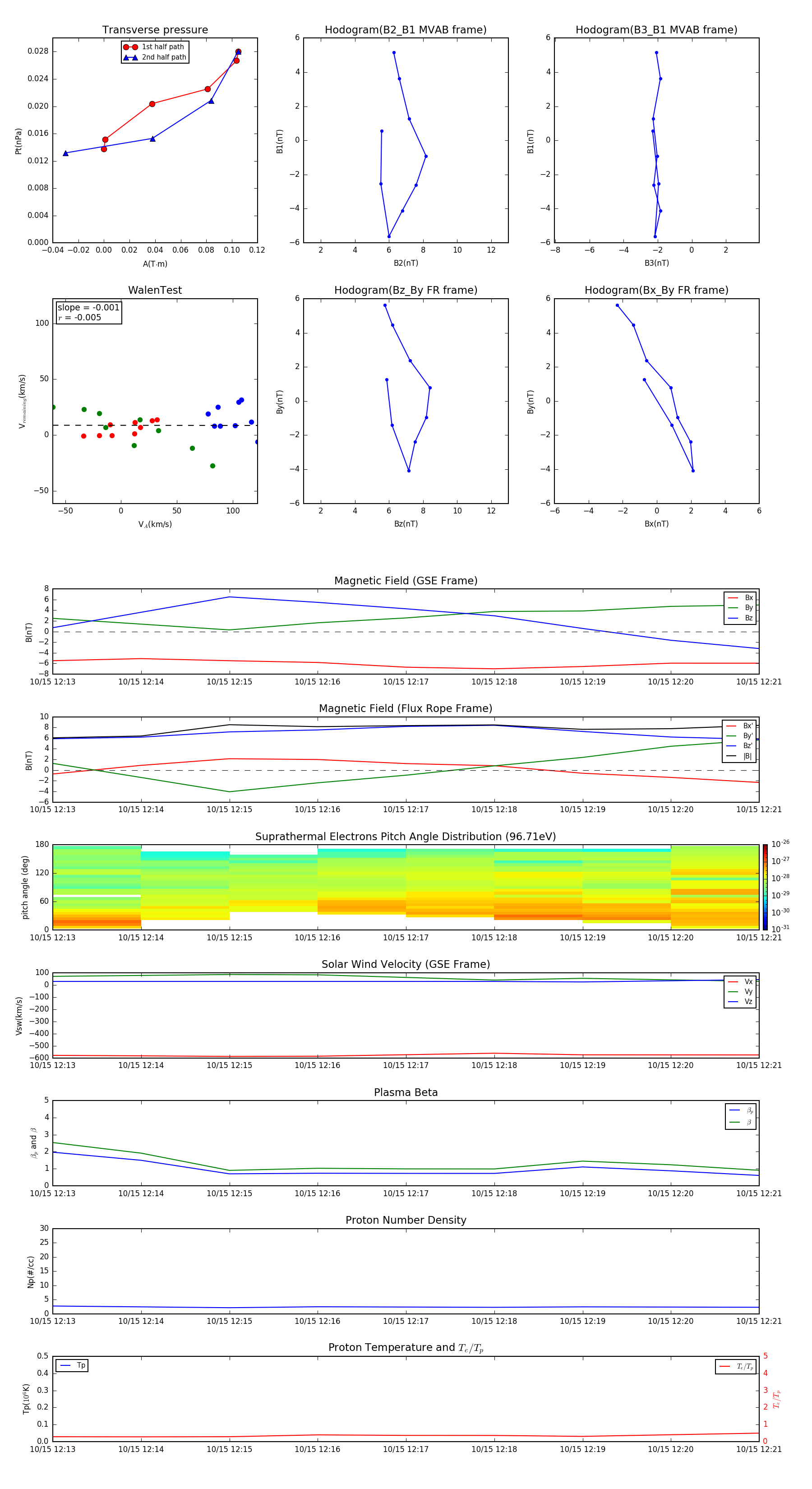812x1489 pixels.
Task: Select the "Hodogram(B2_B1 MVAB frame)" title
Action: pyautogui.click(x=406, y=30)
